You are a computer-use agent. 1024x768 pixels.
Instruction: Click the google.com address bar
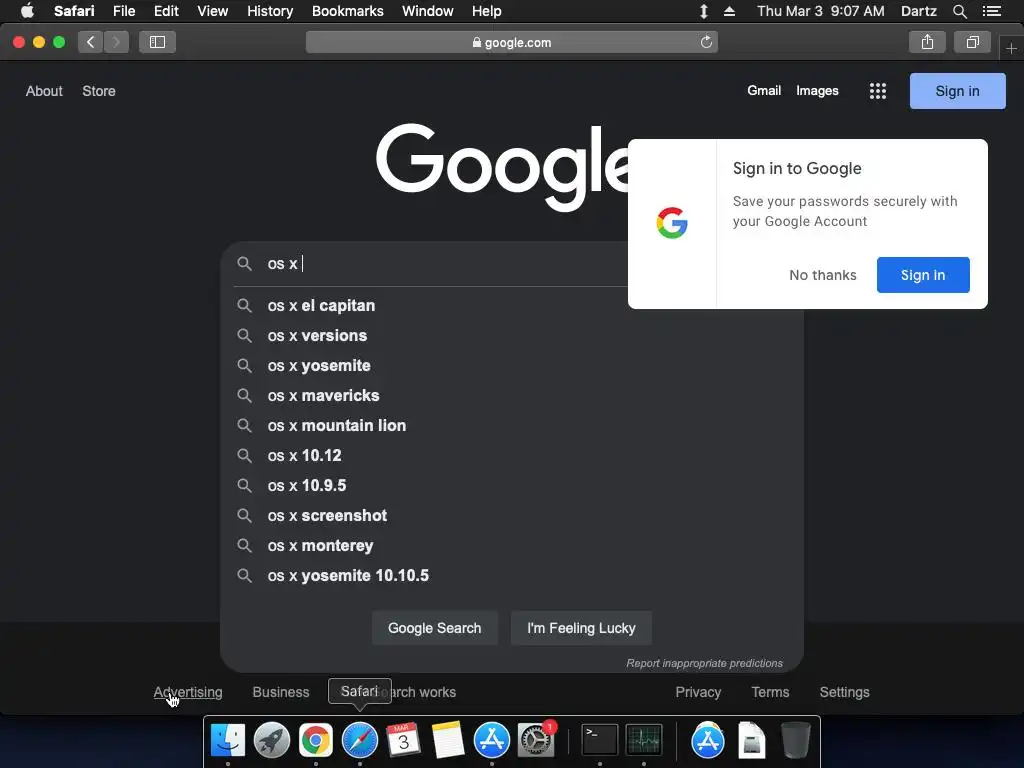511,42
